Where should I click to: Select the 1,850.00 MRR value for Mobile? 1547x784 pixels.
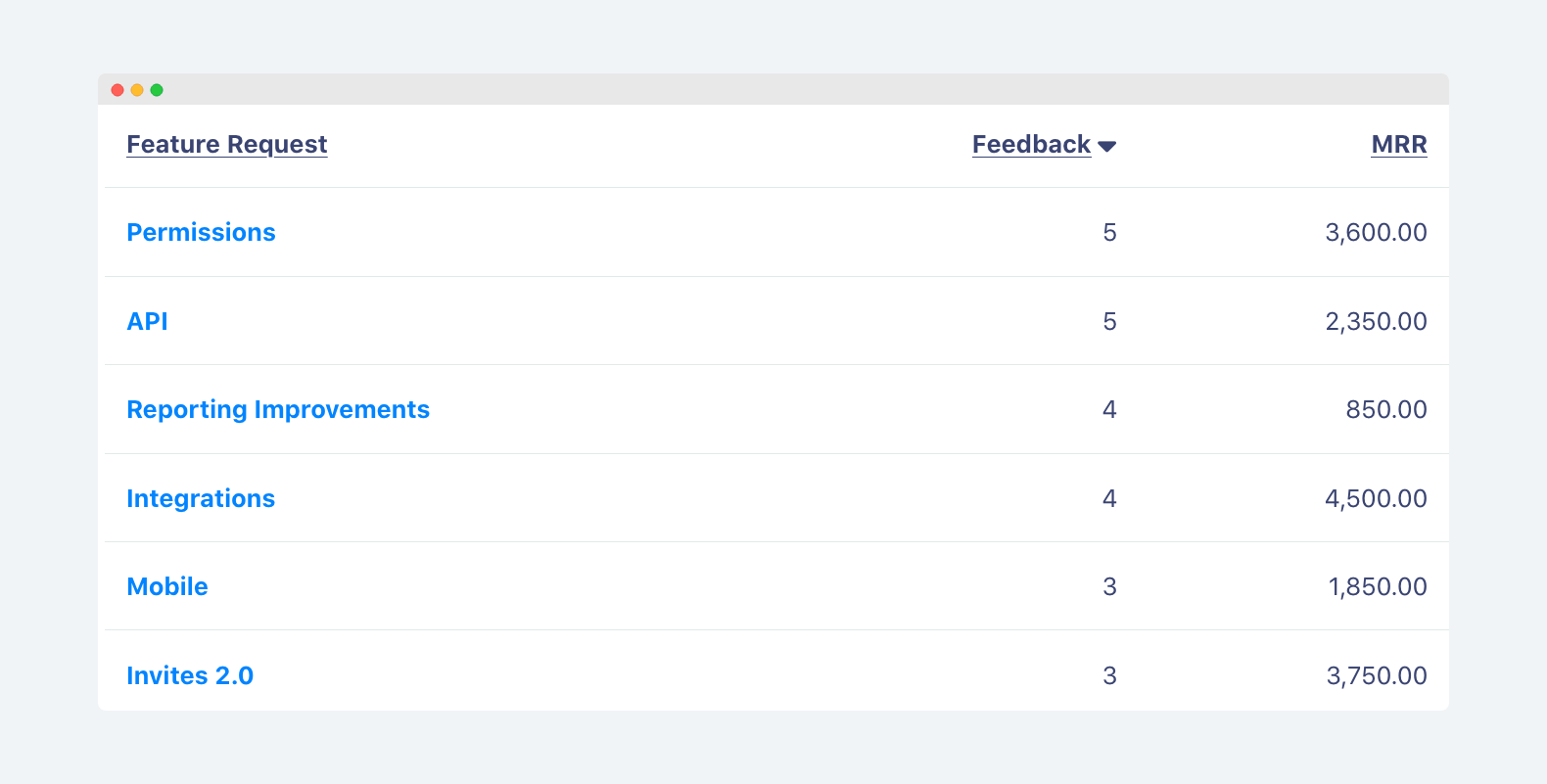1378,586
